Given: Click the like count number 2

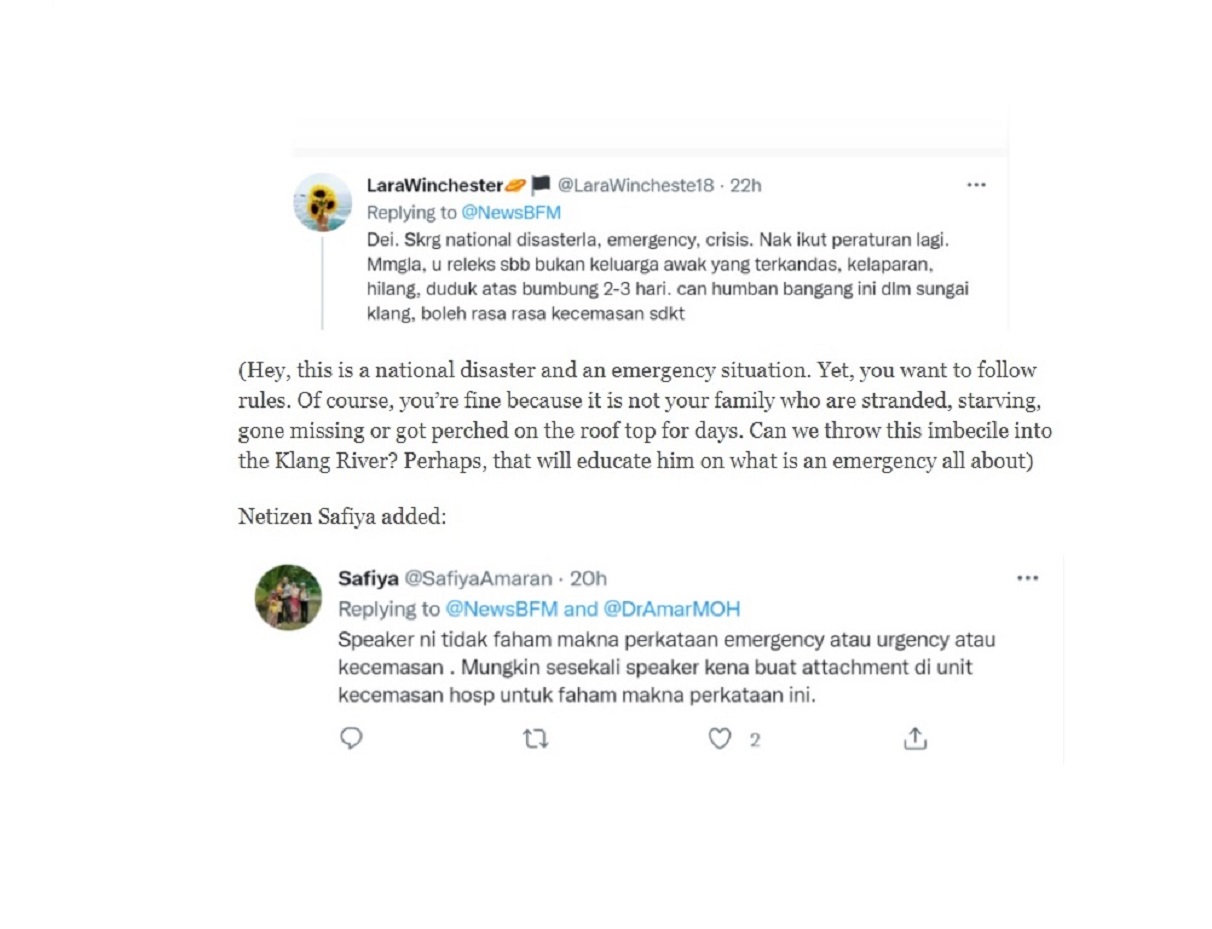Looking at the screenshot, I should tap(755, 740).
